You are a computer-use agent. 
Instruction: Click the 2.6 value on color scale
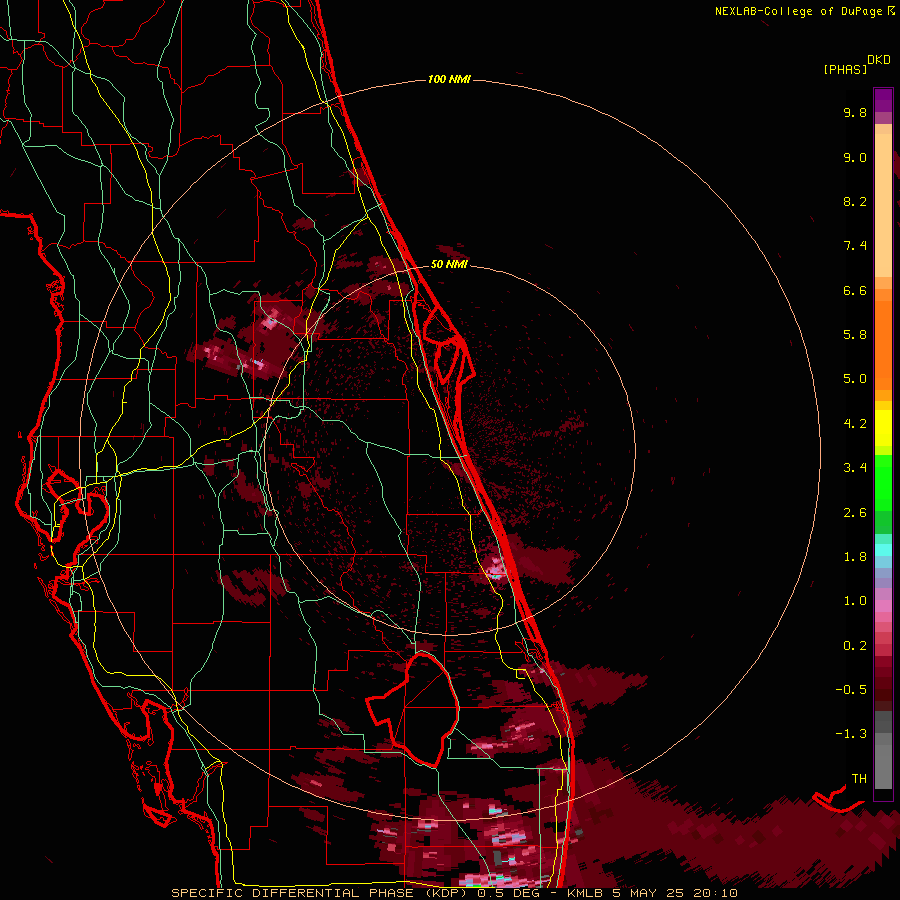855,513
